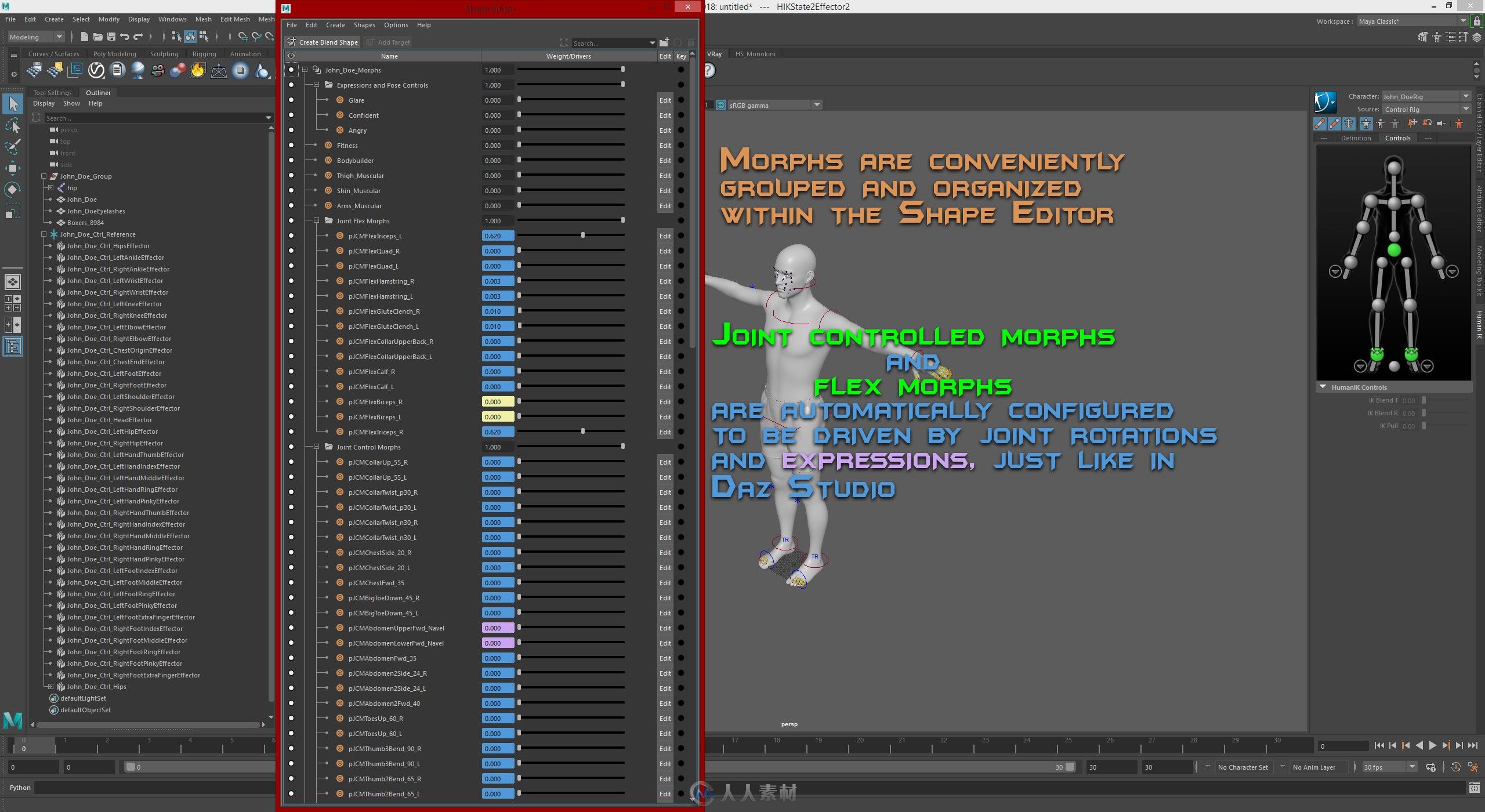Click Create Blend Shape button
This screenshot has width=1485, height=812.
coord(322,42)
